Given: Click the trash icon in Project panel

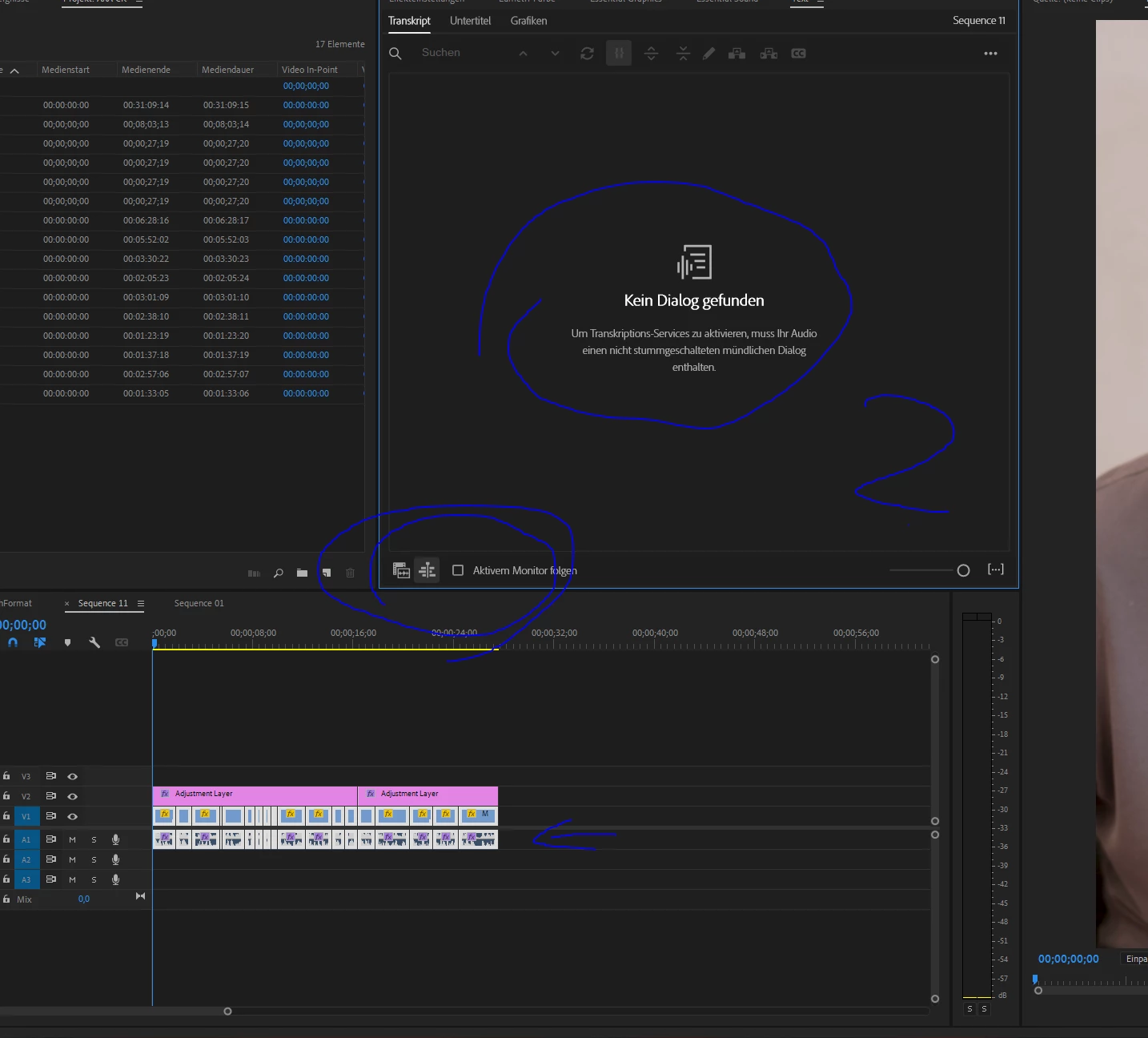Looking at the screenshot, I should (350, 573).
